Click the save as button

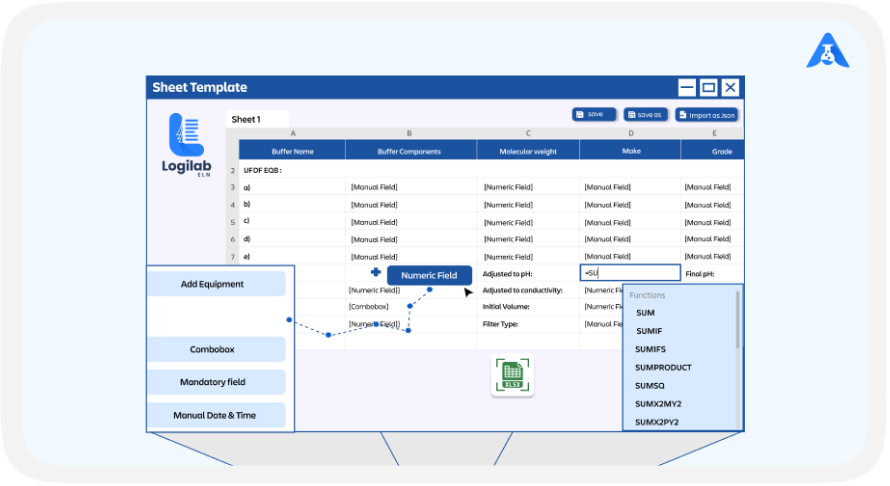point(645,115)
